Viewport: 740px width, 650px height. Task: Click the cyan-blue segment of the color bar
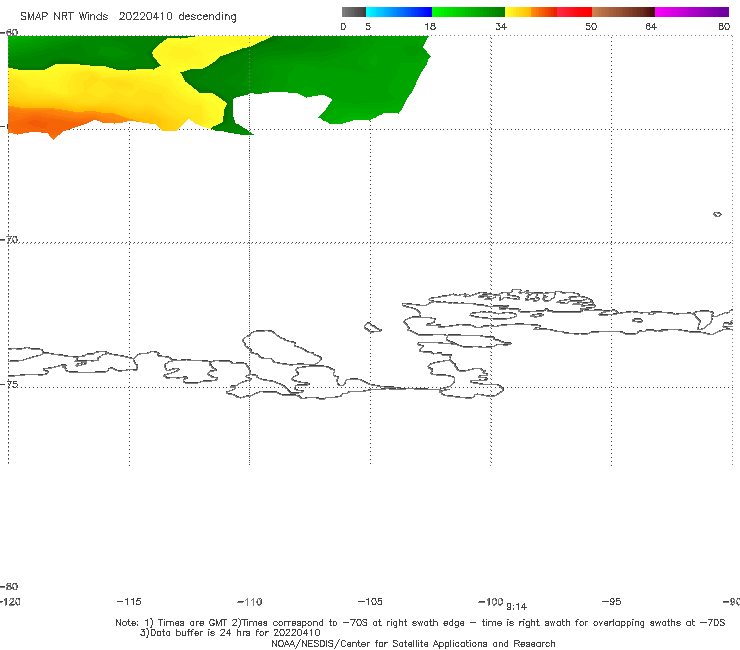(x=399, y=12)
